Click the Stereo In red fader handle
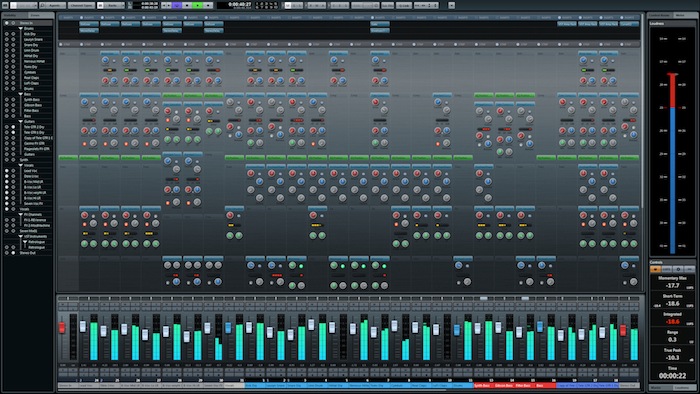 [62, 328]
